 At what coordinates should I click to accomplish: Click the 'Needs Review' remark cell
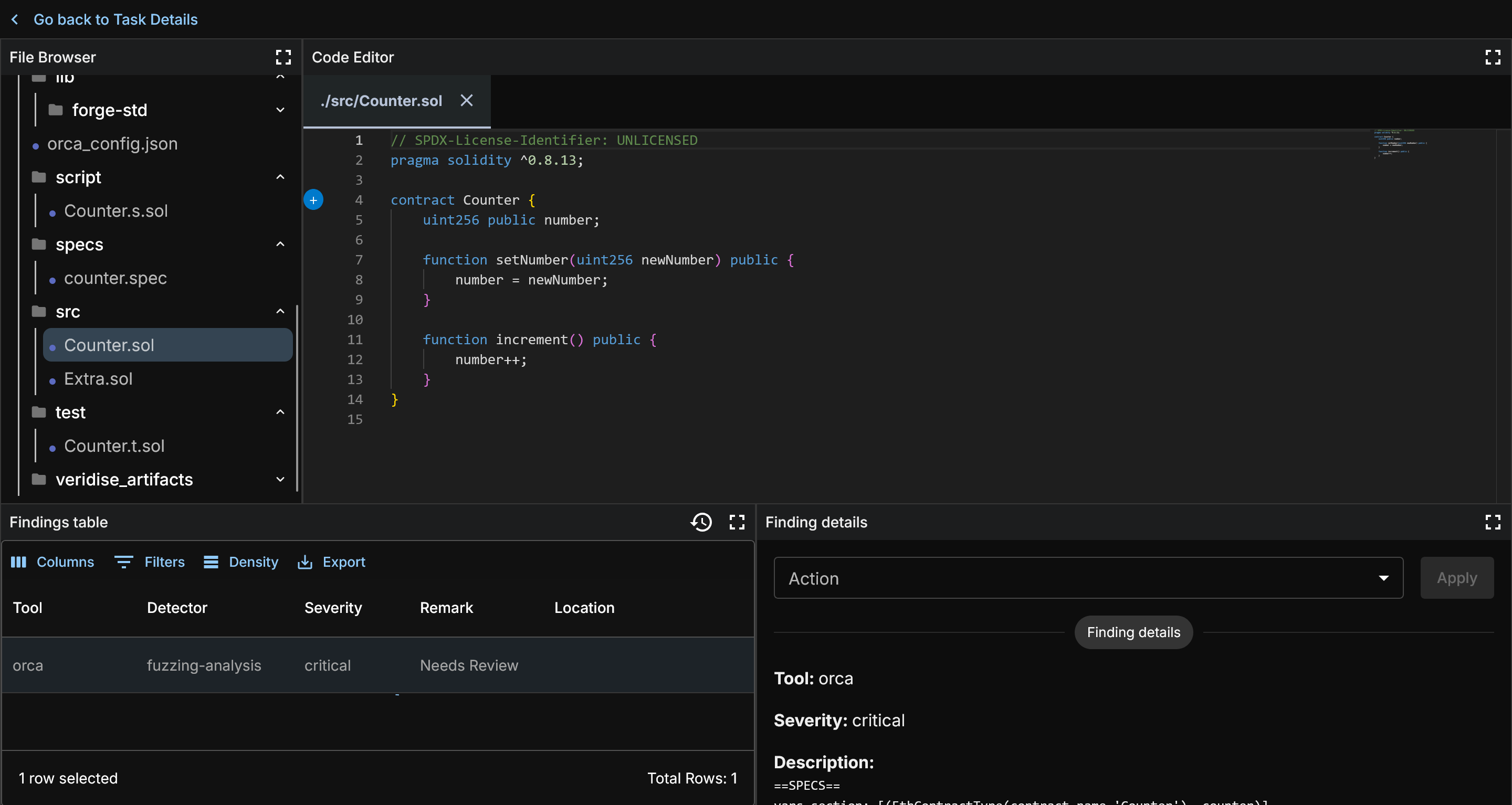coord(469,665)
